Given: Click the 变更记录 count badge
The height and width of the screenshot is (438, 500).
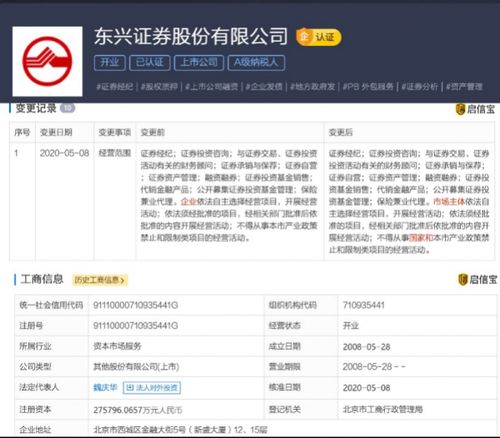Looking at the screenshot, I should click(x=67, y=108).
